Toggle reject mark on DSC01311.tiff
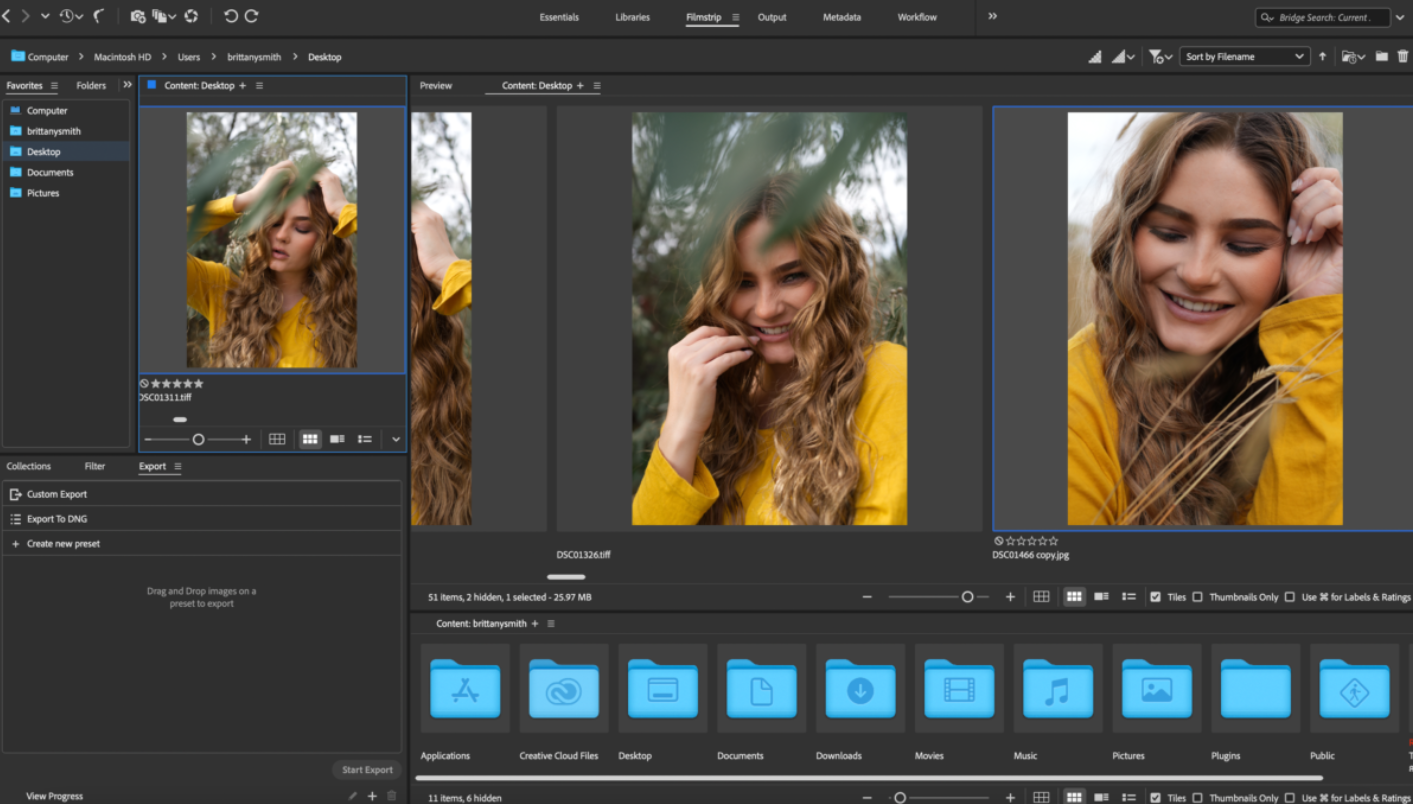This screenshot has width=1413, height=804. pyautogui.click(x=144, y=384)
